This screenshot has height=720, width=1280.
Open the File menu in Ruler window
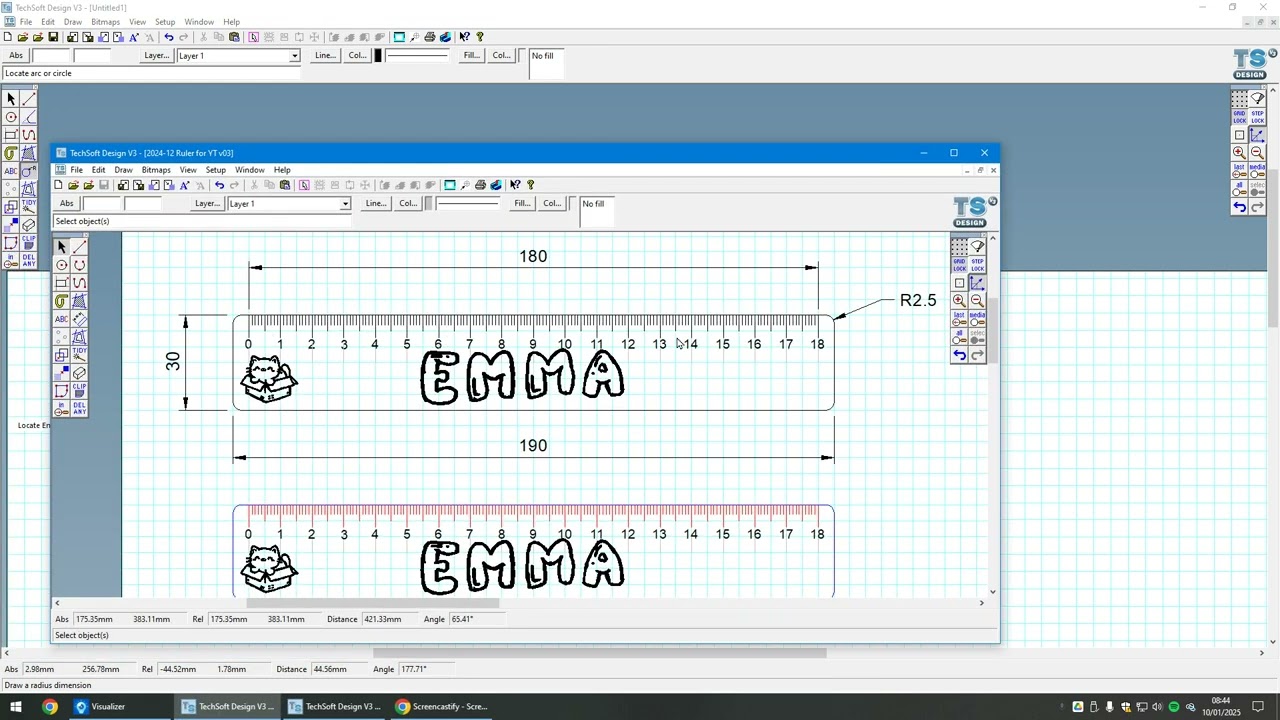pyautogui.click(x=76, y=170)
